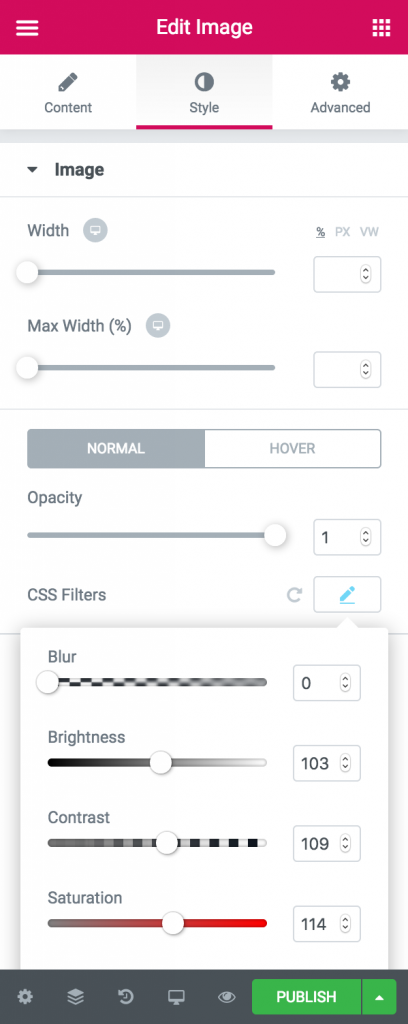408x1024 pixels.
Task: Click the PUBLISH button
Action: (306, 997)
